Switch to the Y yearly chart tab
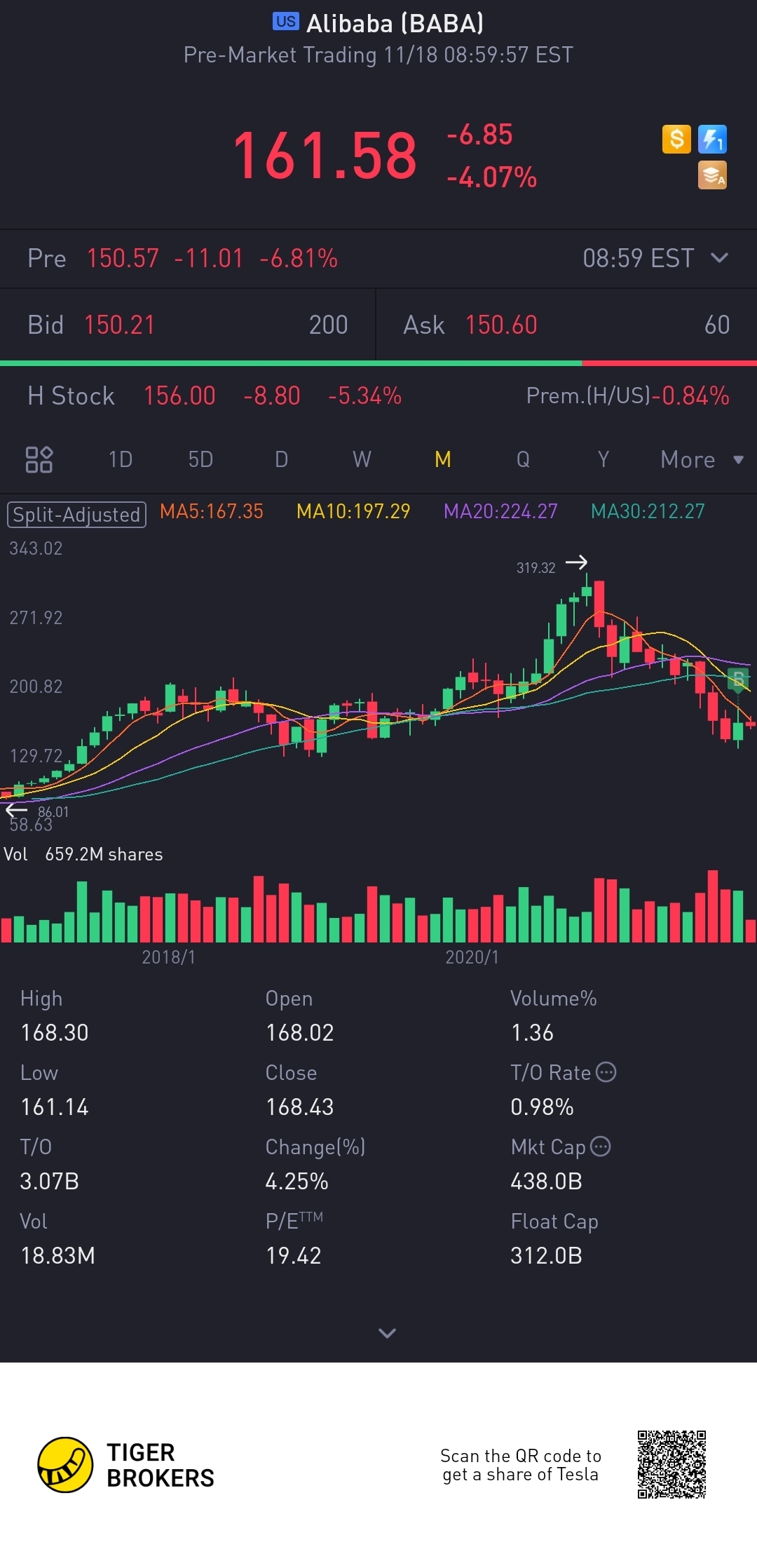This screenshot has height=1568, width=757. [603, 459]
